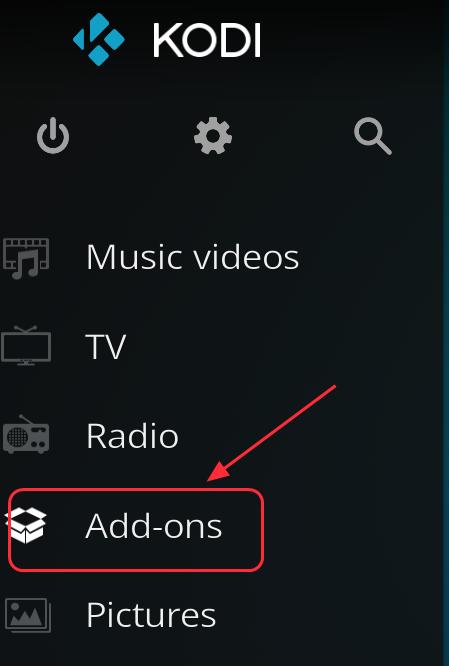Select the Radio receiver icon
Screen dimensions: 449x666
pyautogui.click(x=26, y=435)
